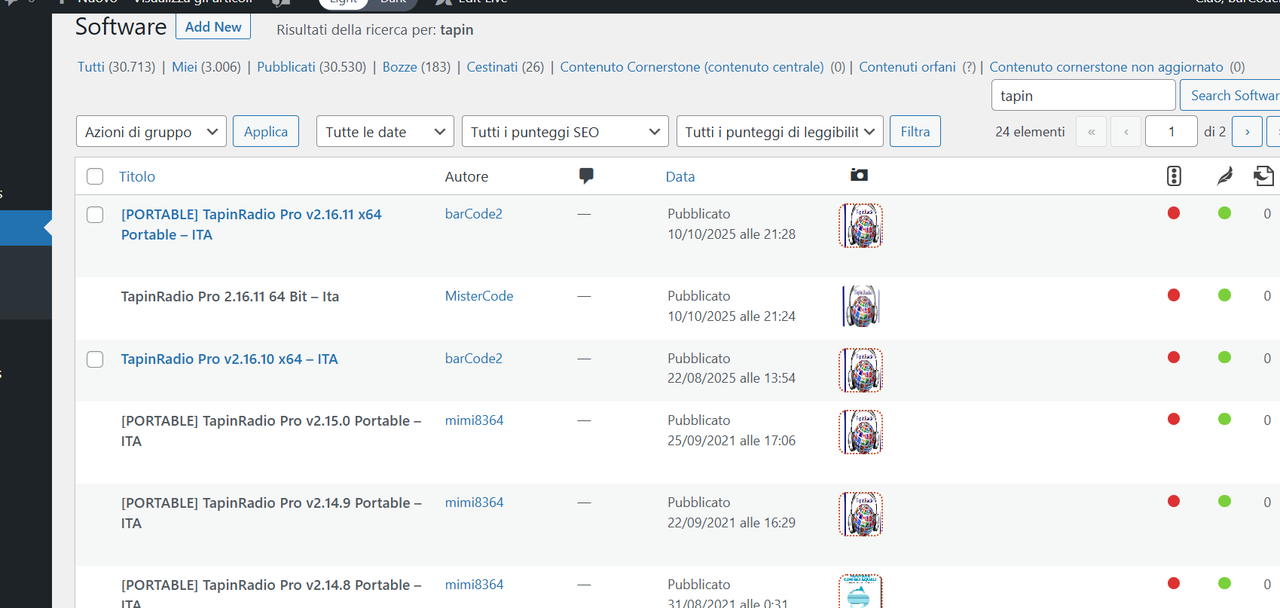Open thumbnail of TapinRadio Pro v2.16.10 x64 post

pos(861,370)
